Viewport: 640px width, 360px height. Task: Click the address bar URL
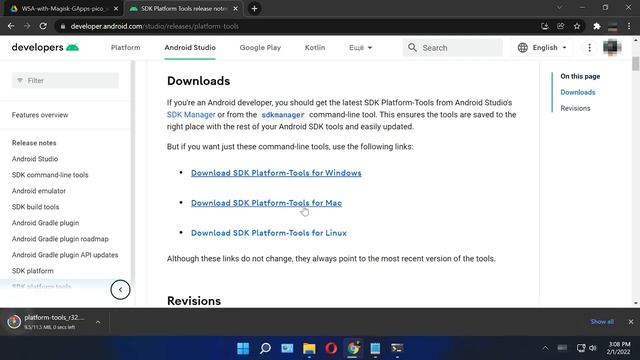coord(155,26)
